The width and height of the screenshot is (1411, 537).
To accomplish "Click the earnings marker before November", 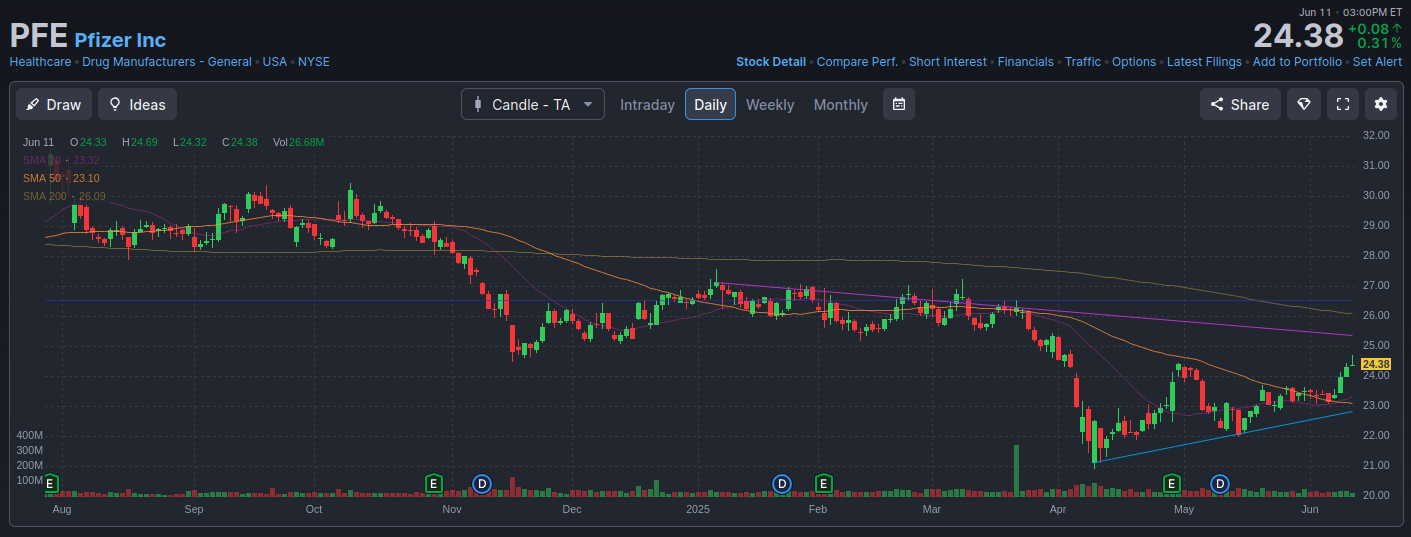I will (x=433, y=484).
